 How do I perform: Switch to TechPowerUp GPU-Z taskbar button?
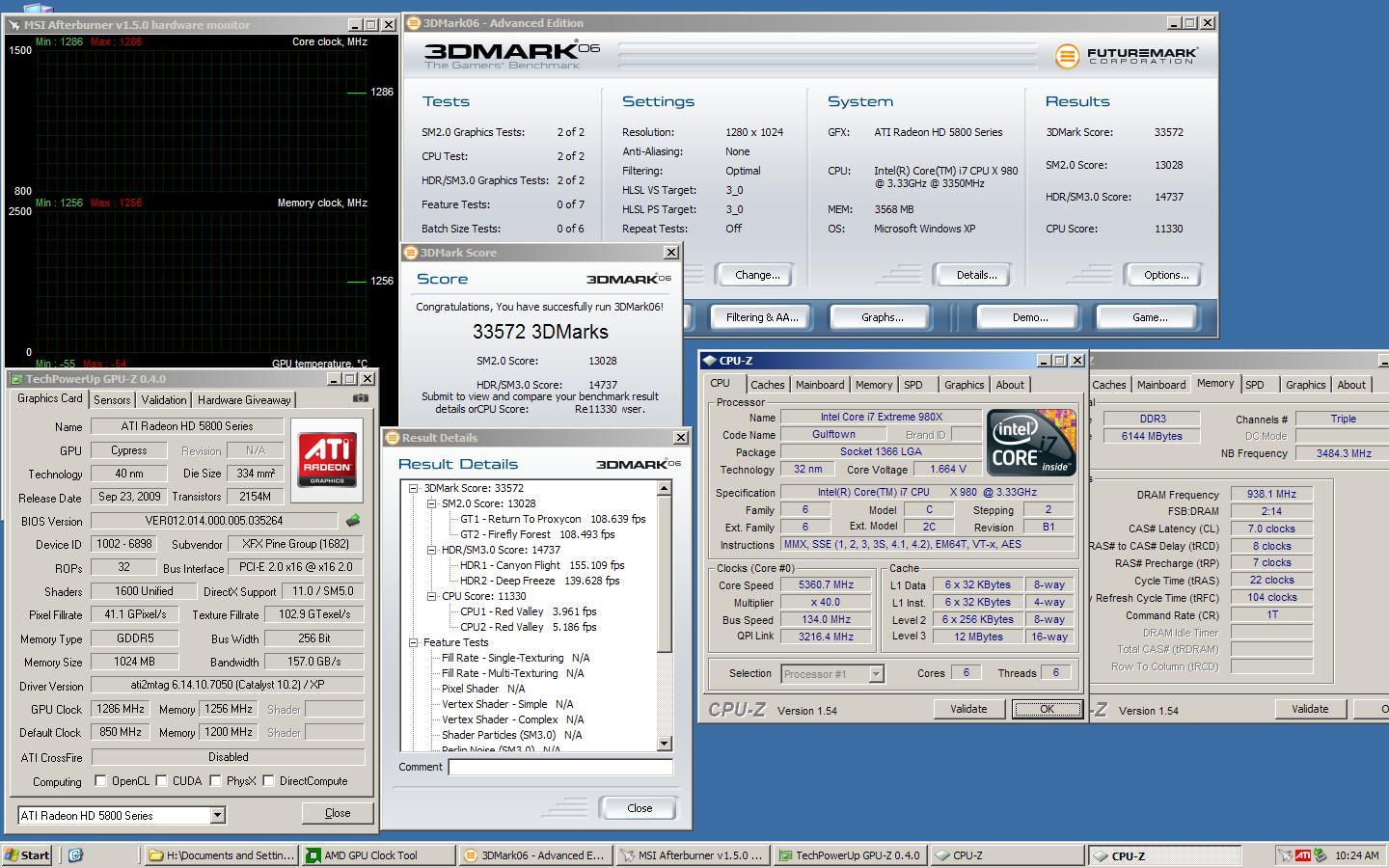849,854
